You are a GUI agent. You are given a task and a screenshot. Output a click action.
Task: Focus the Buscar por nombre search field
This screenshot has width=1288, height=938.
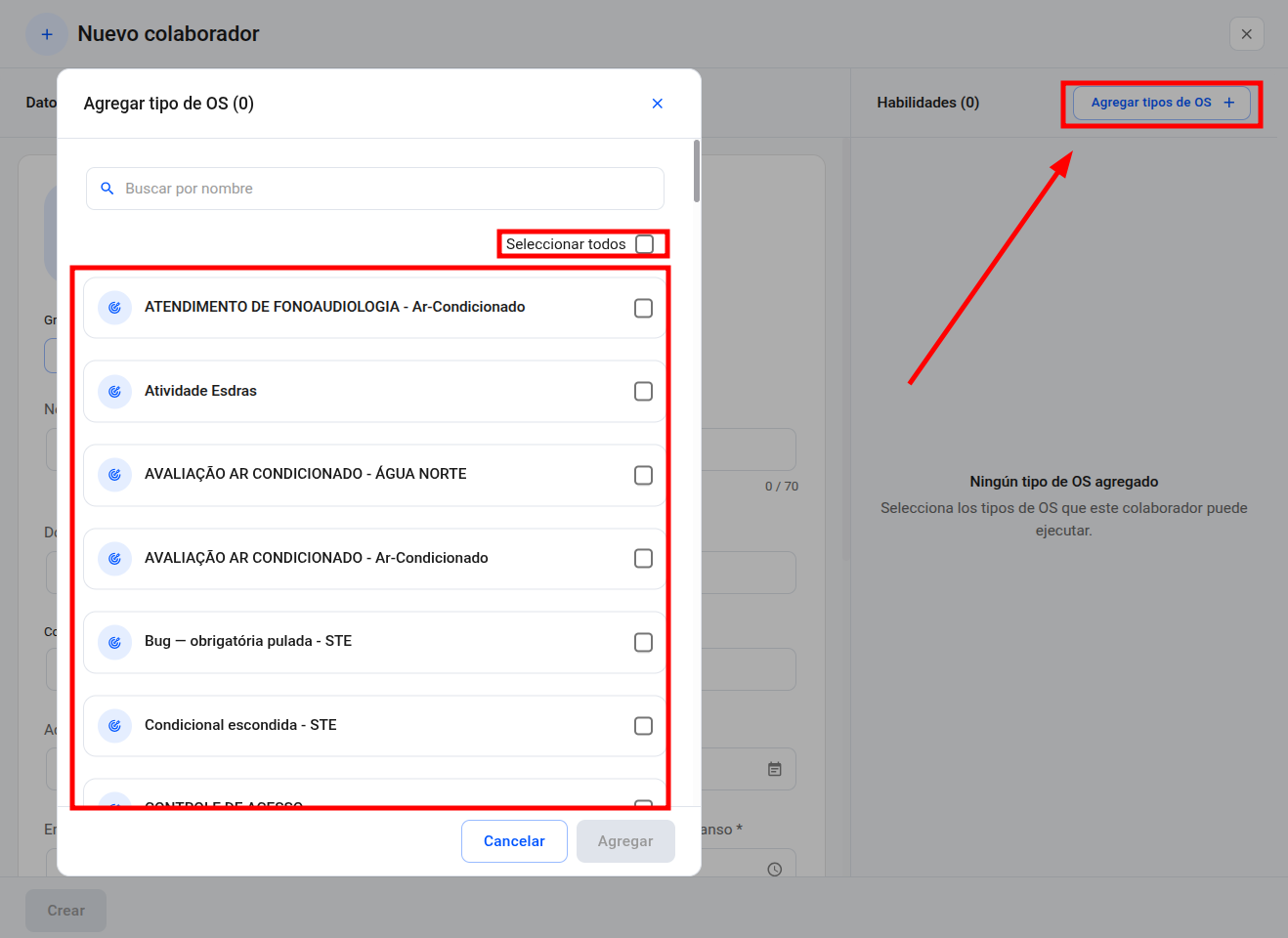pos(375,189)
